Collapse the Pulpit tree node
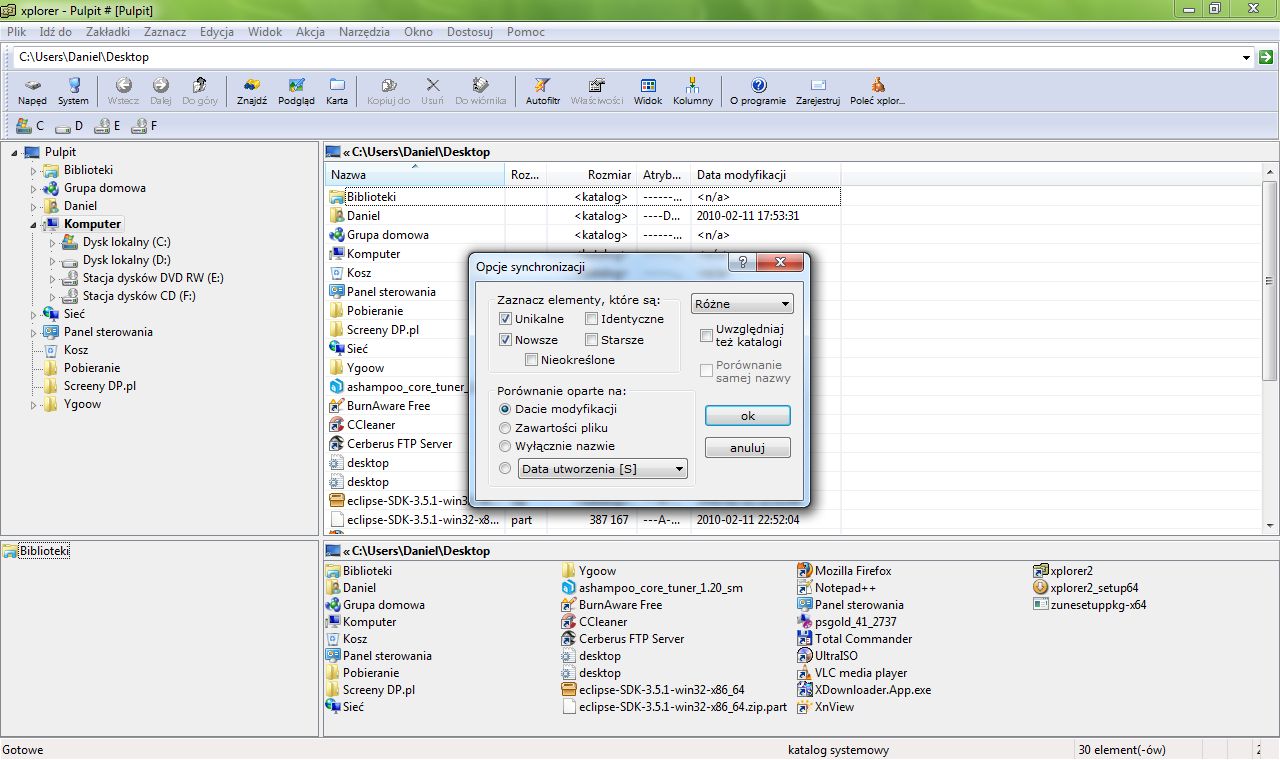This screenshot has width=1280, height=760. click(15, 152)
